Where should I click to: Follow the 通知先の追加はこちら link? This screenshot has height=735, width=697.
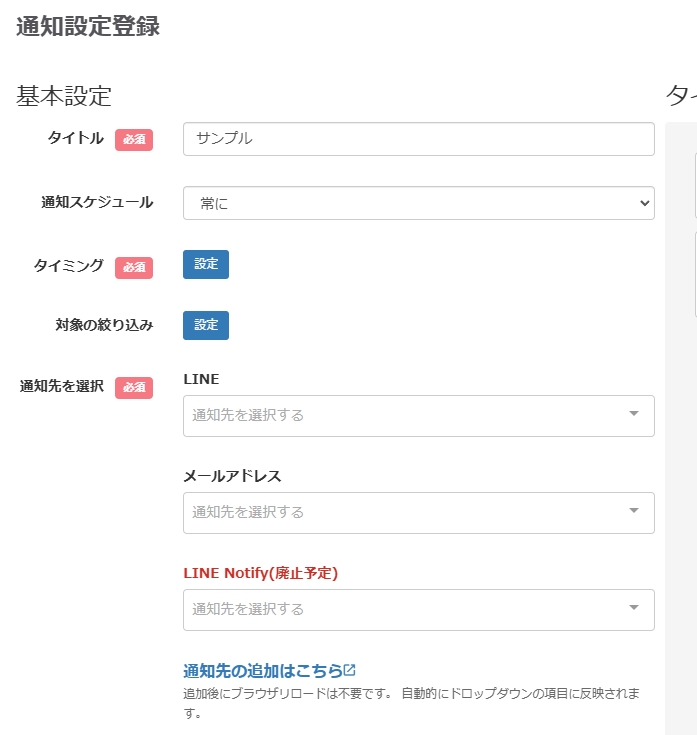262,670
